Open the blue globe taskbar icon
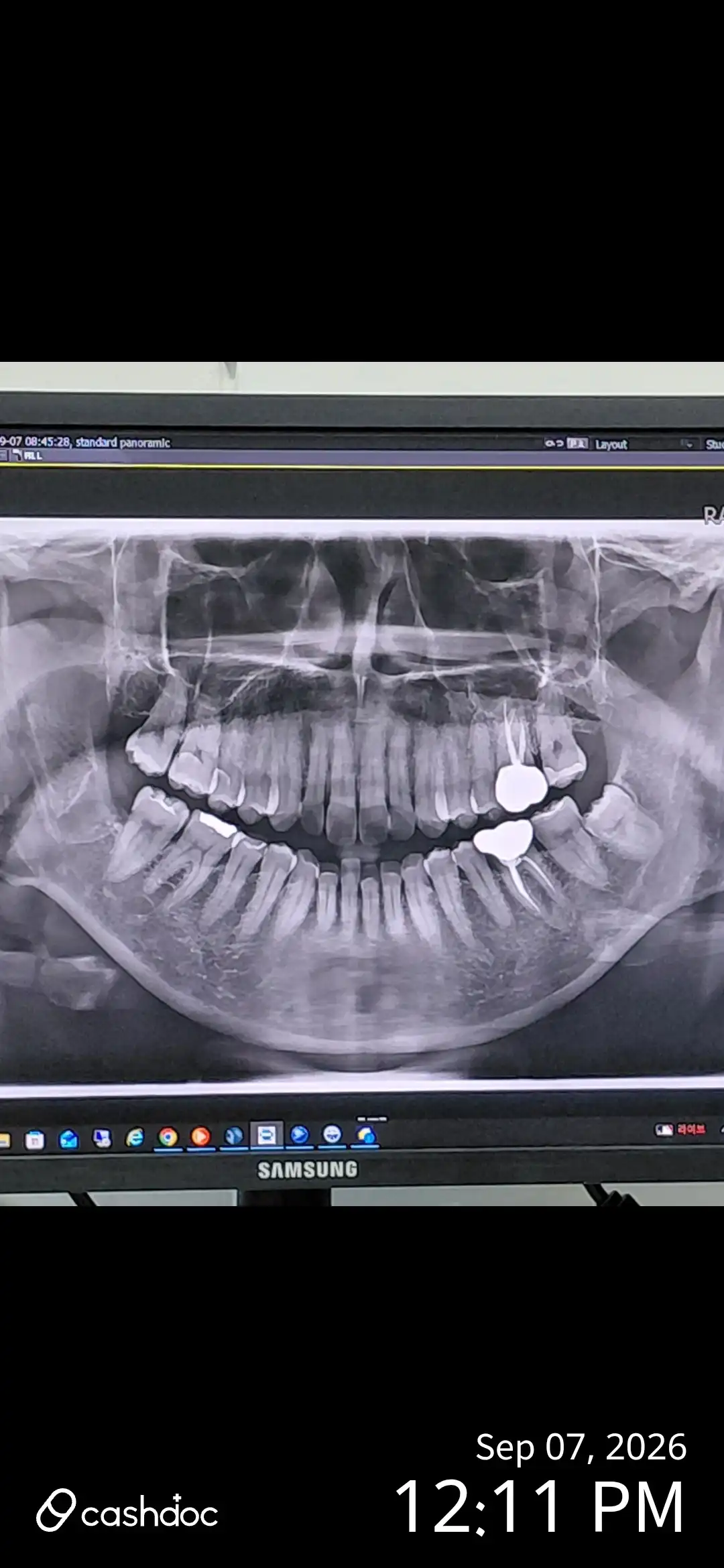The height and width of the screenshot is (1568, 724). (x=233, y=1136)
